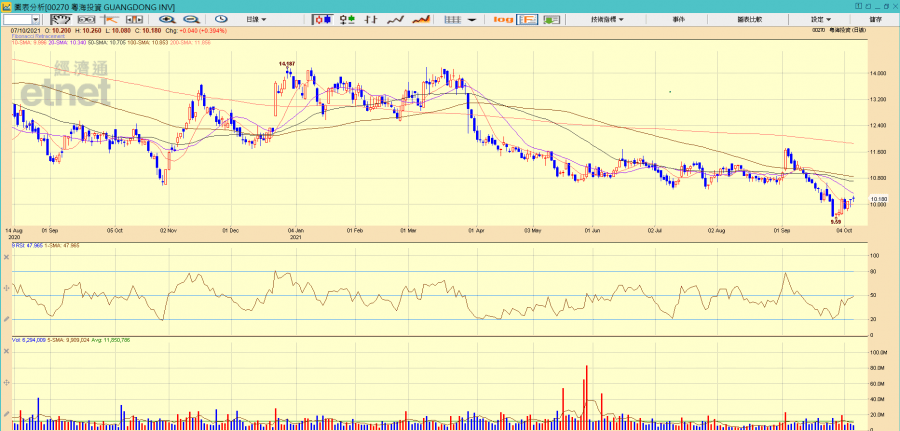This screenshot has width=900, height=431.
Task: Click the move handle of RSI panel
Action: click(x=7, y=287)
